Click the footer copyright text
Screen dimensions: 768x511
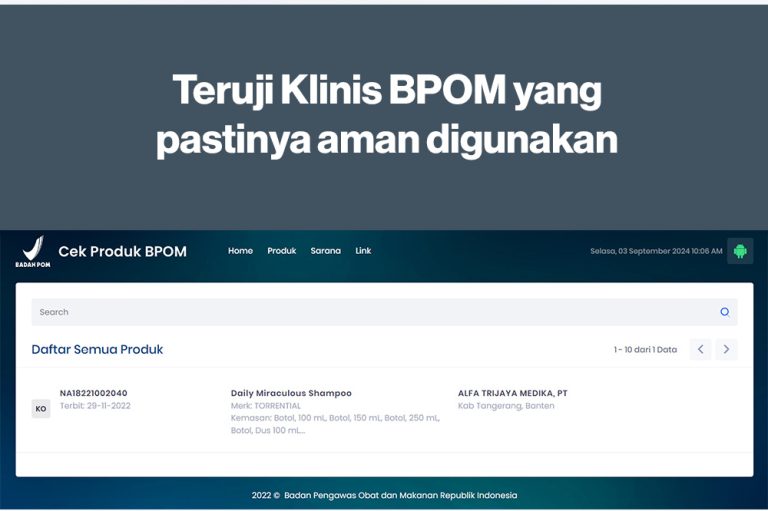pos(384,495)
